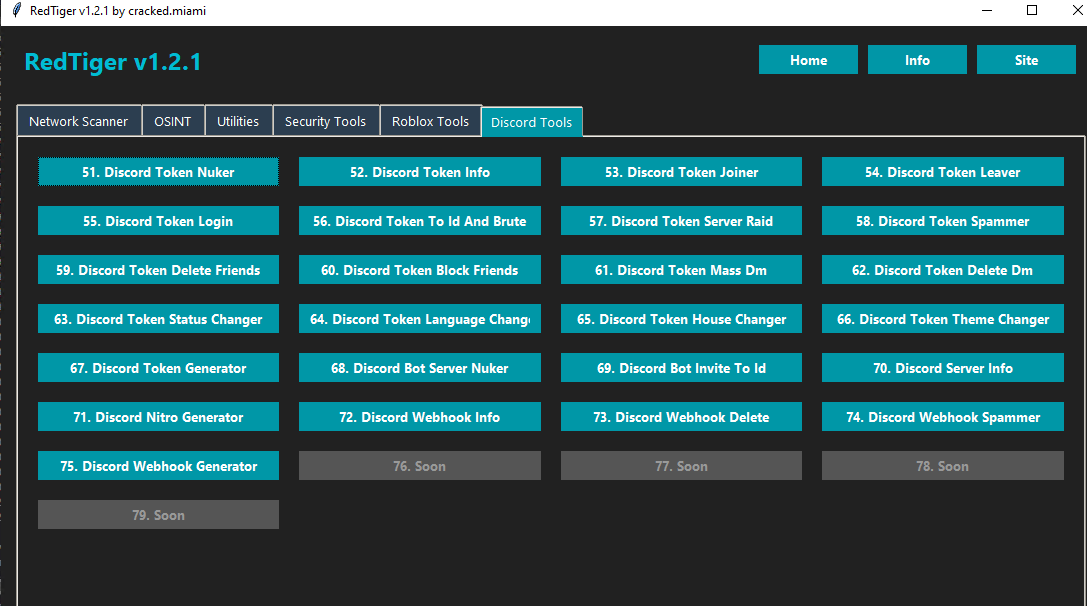
Task: Click the 64. Discord Token Language Changer button
Action: 419,319
